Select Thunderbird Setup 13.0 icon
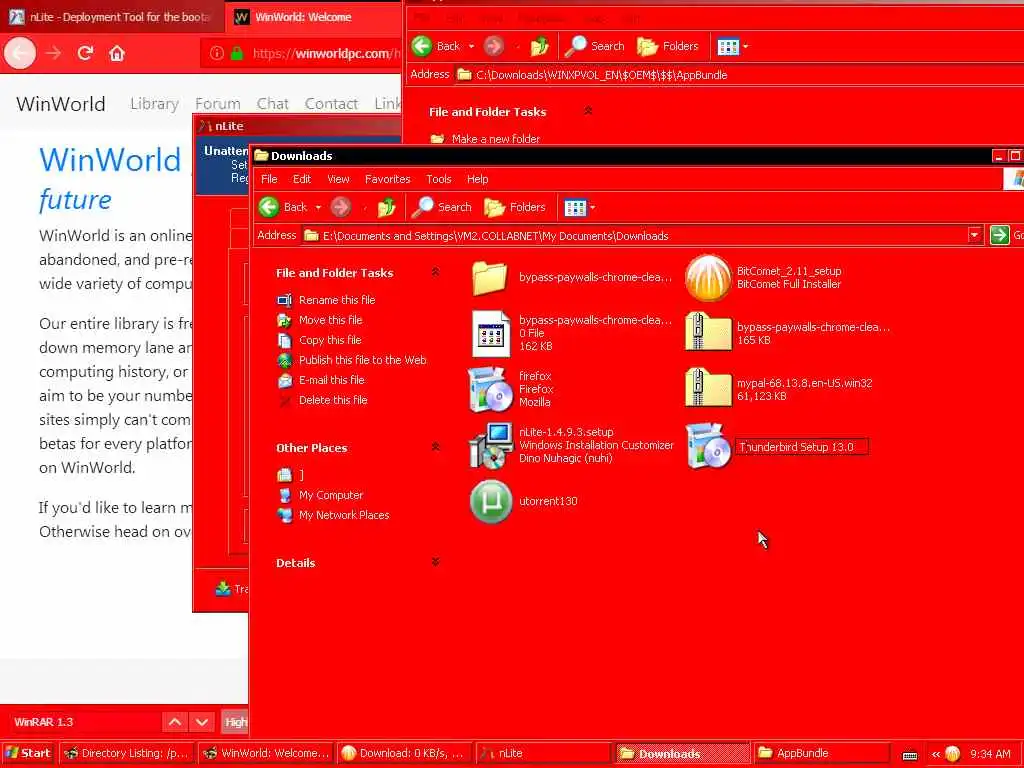 708,445
